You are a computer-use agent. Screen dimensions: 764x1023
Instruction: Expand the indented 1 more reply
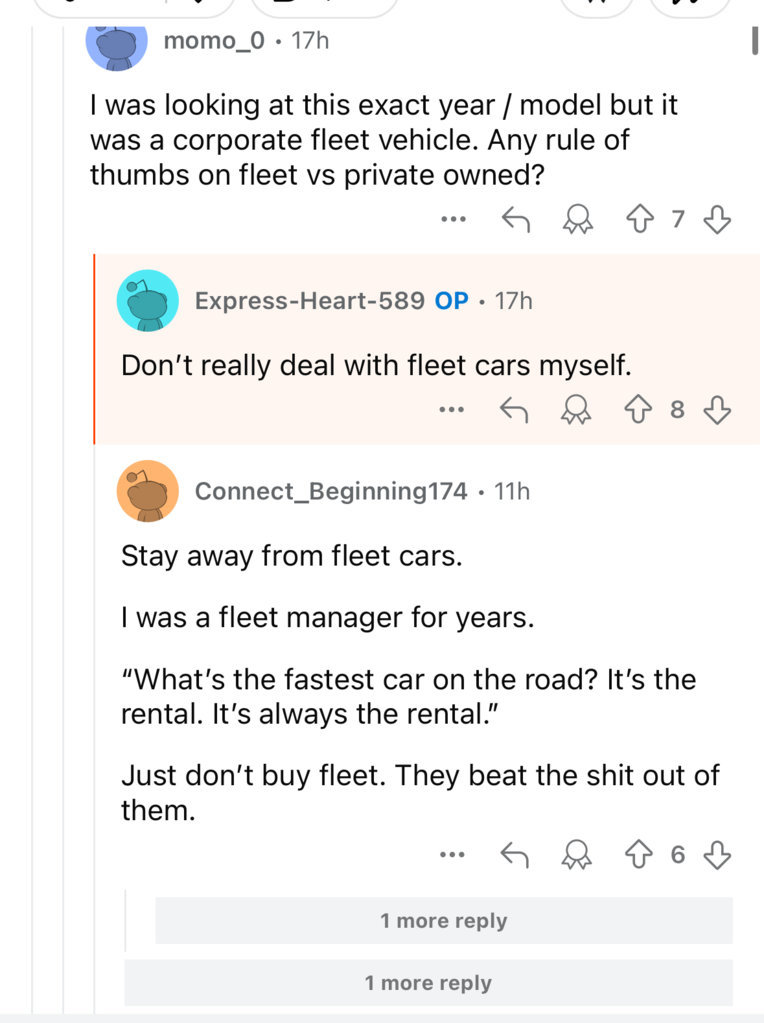444,921
